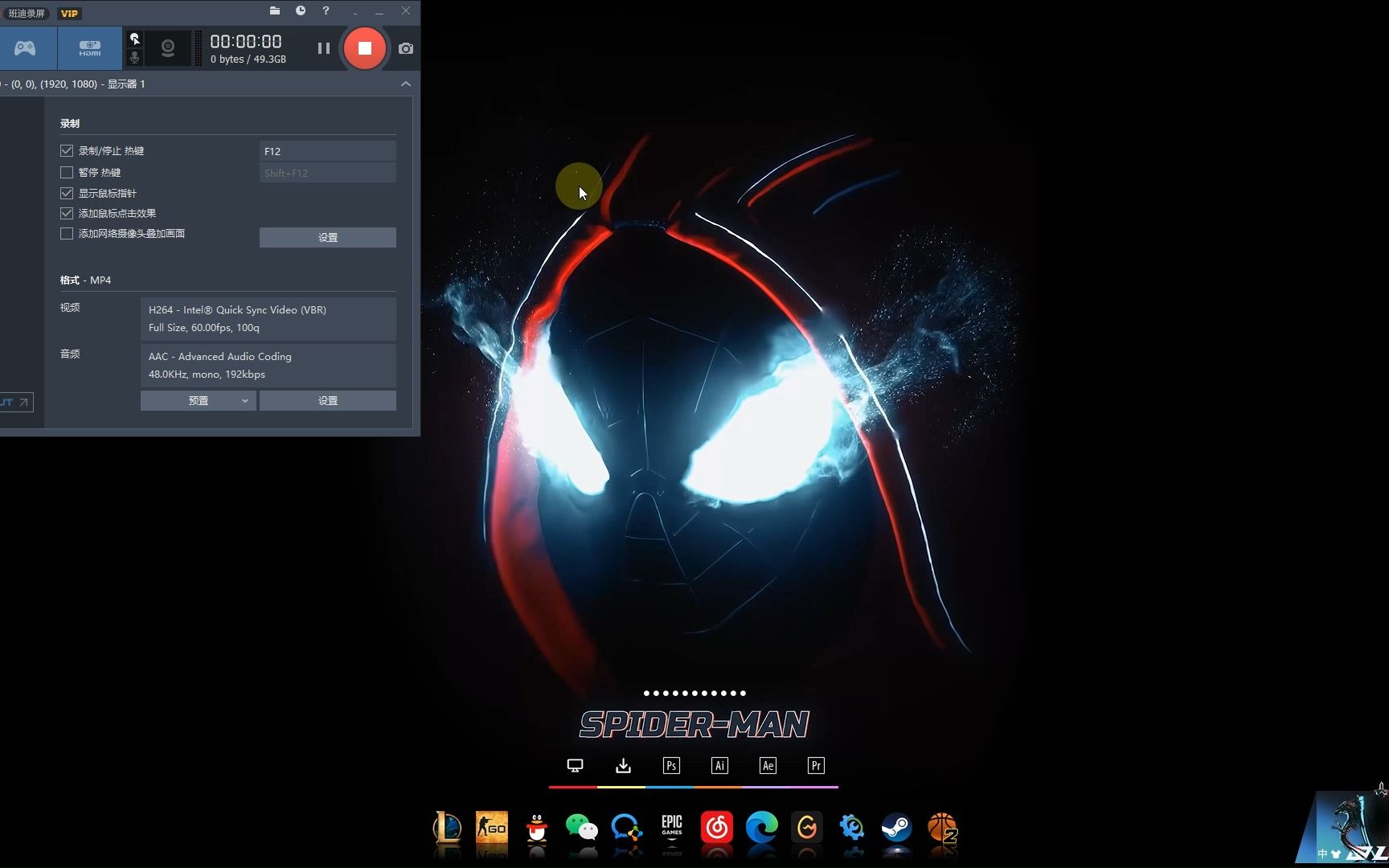Click the 班迪录屏 title logo
The height and width of the screenshot is (868, 1389).
pos(27,13)
